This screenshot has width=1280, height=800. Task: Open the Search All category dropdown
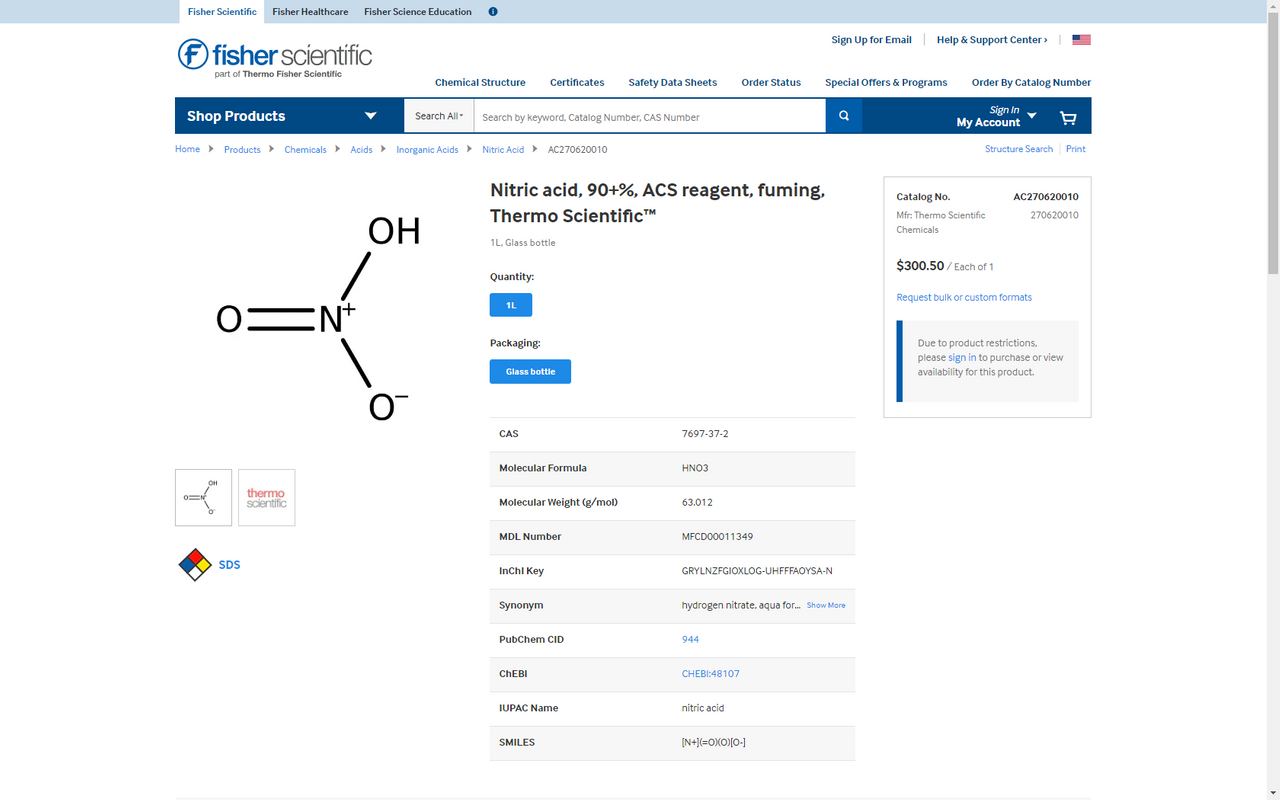pyautogui.click(x=439, y=116)
